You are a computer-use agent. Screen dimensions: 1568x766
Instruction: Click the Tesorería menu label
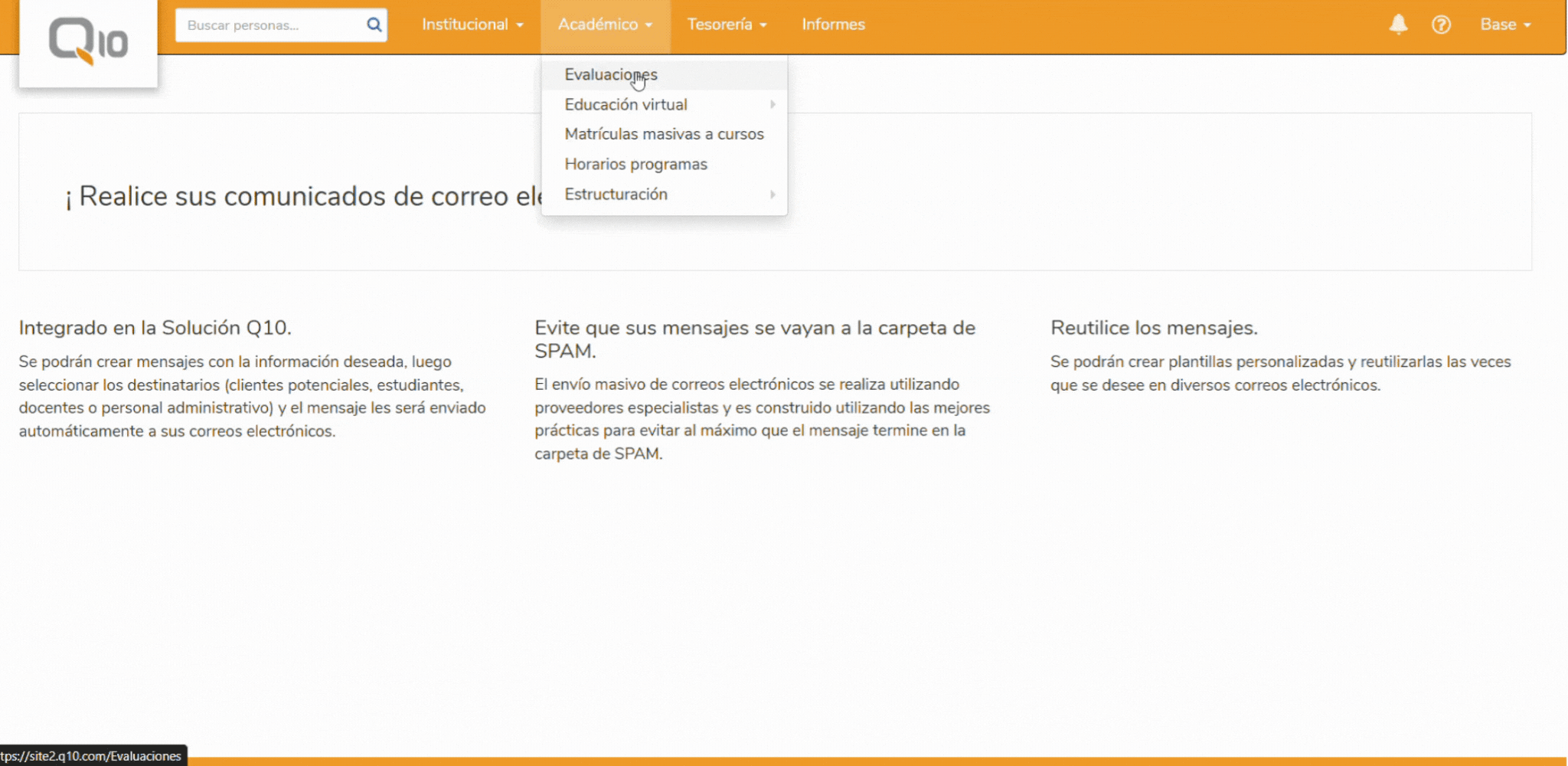pyautogui.click(x=719, y=25)
